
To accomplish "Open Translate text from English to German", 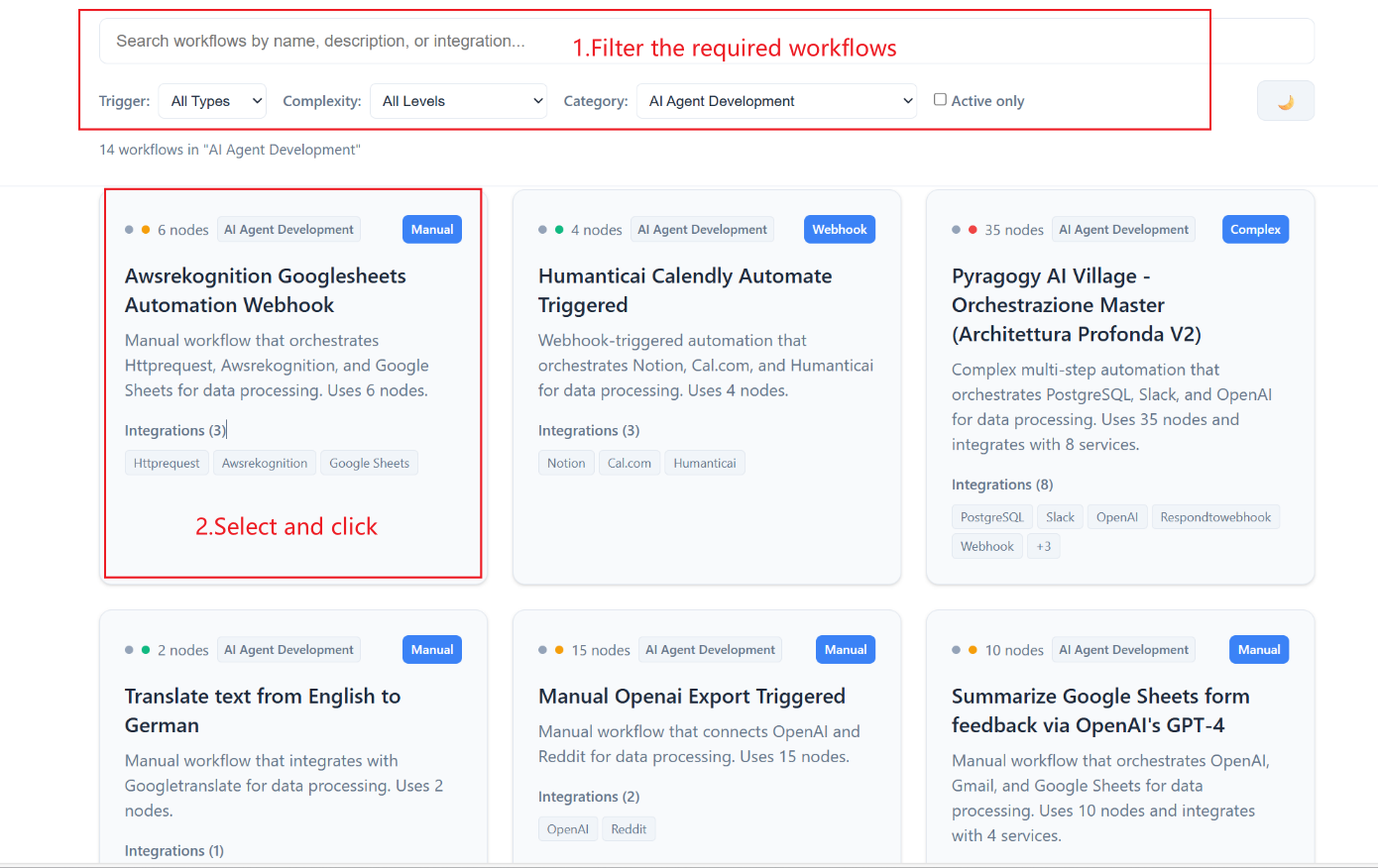I will (262, 710).
